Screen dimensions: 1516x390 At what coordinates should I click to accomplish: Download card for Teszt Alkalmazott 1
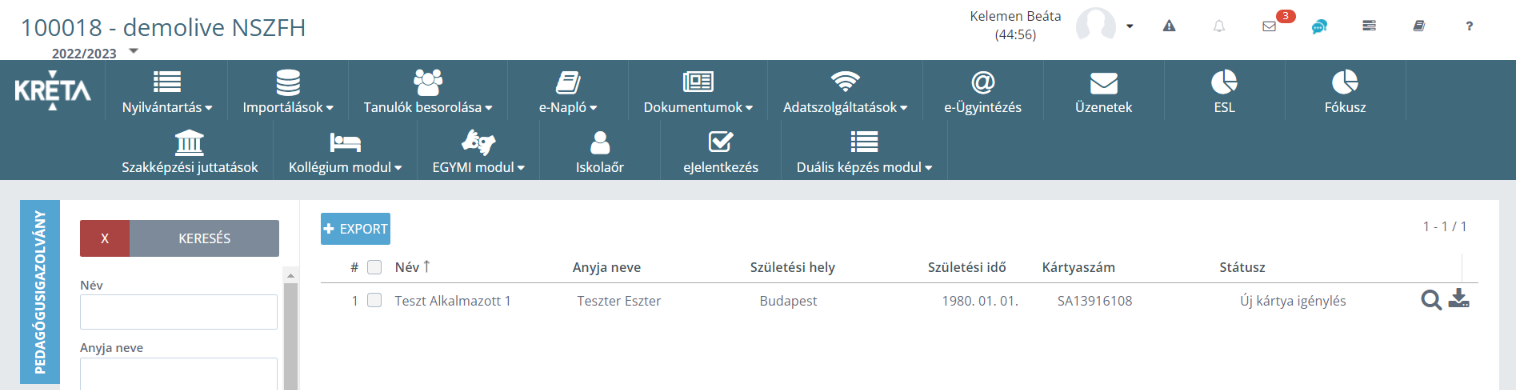(1459, 299)
